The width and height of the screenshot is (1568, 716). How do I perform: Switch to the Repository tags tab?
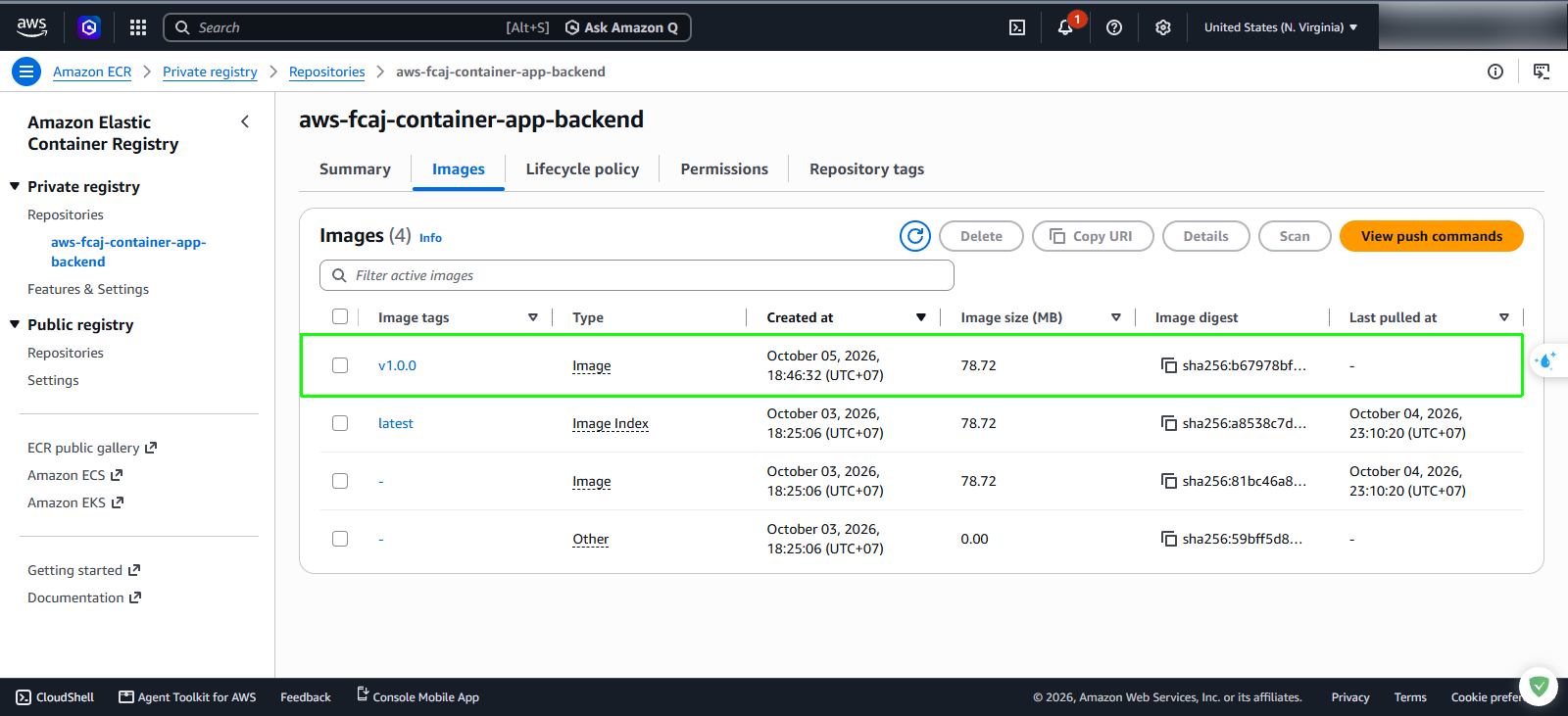866,169
